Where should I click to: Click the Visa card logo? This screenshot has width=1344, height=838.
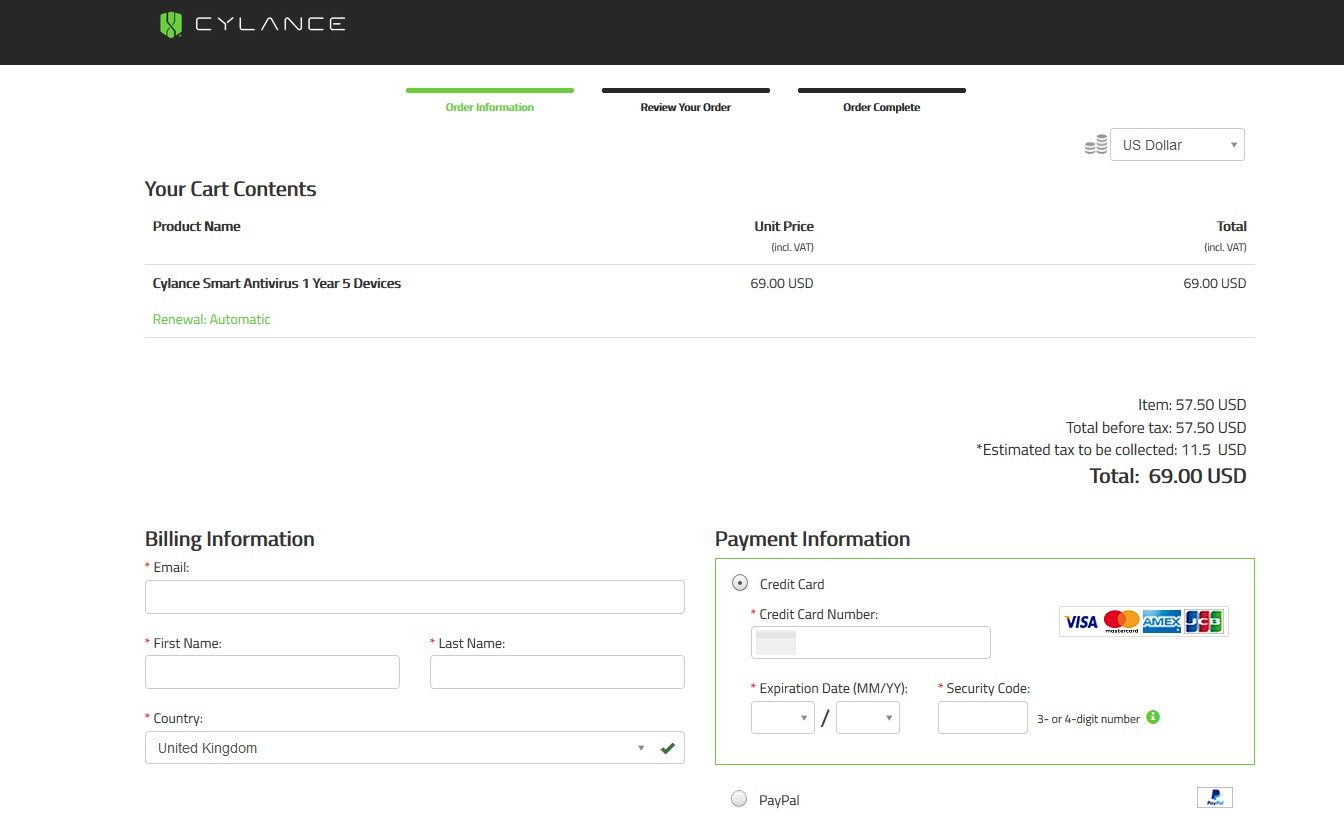[x=1081, y=622]
